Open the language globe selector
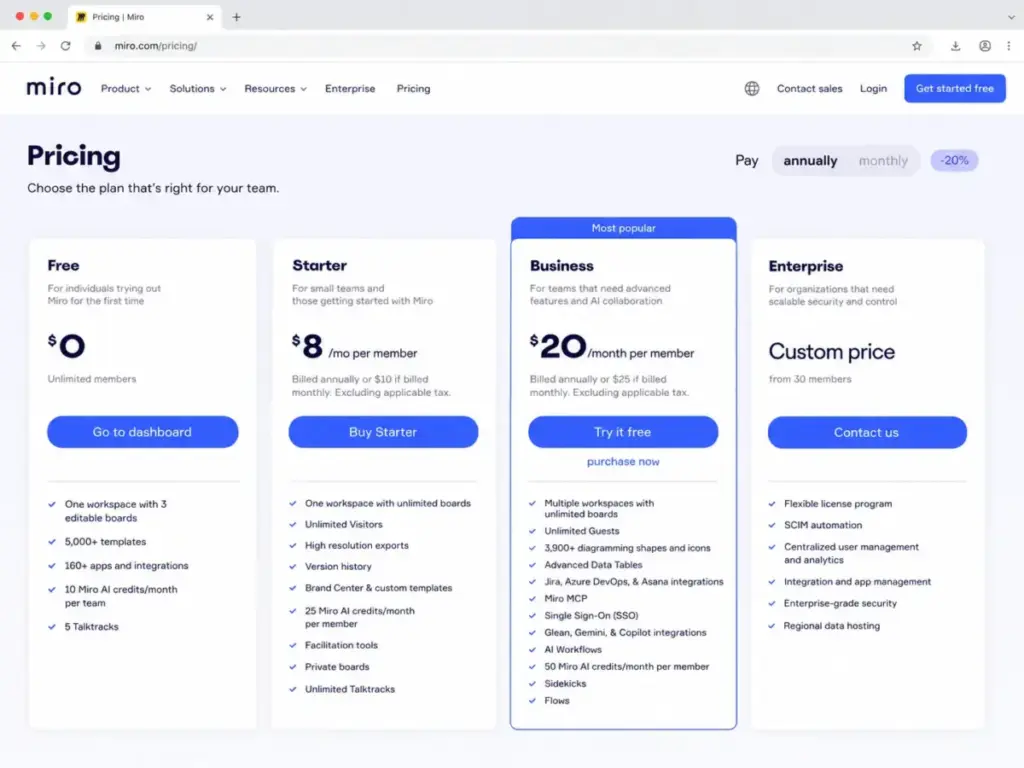The image size is (1024, 768). click(752, 88)
